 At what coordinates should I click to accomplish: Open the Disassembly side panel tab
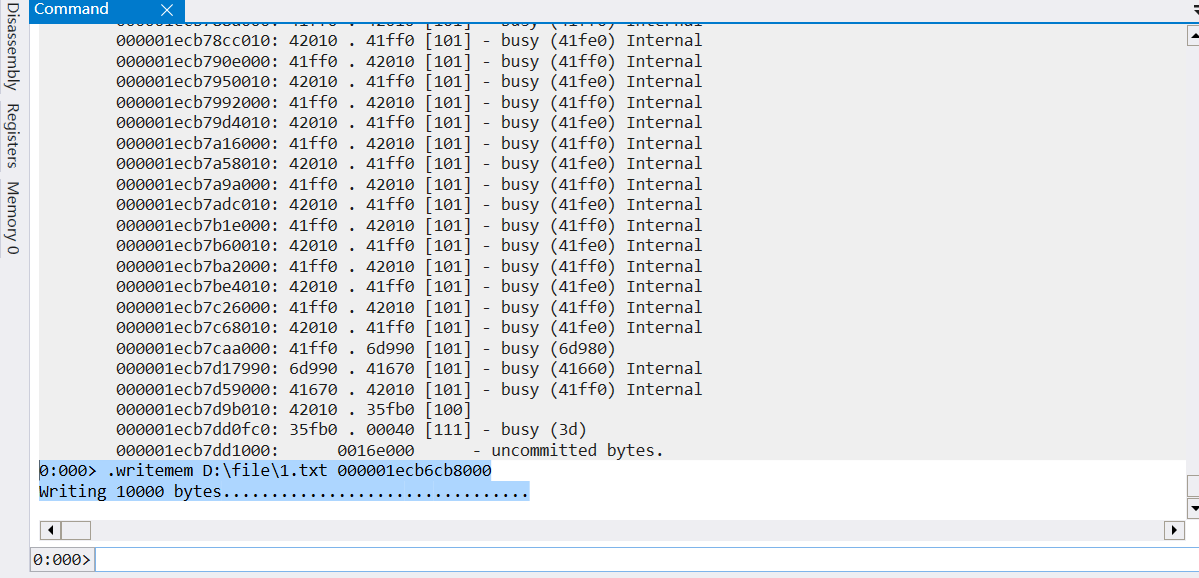11,47
